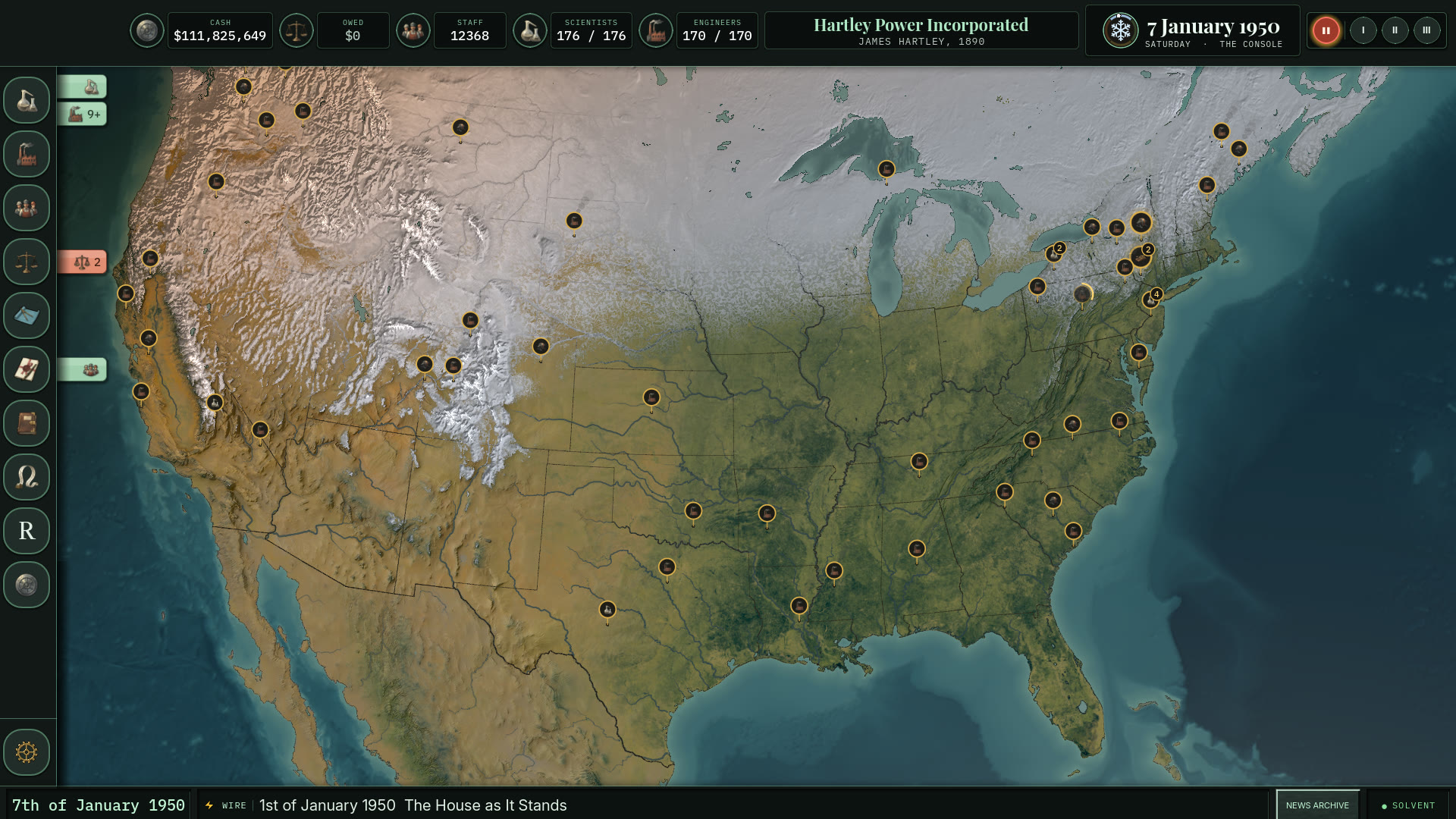The image size is (1456, 819).
Task: Open the factory 9+ notification tag
Action: [83, 115]
